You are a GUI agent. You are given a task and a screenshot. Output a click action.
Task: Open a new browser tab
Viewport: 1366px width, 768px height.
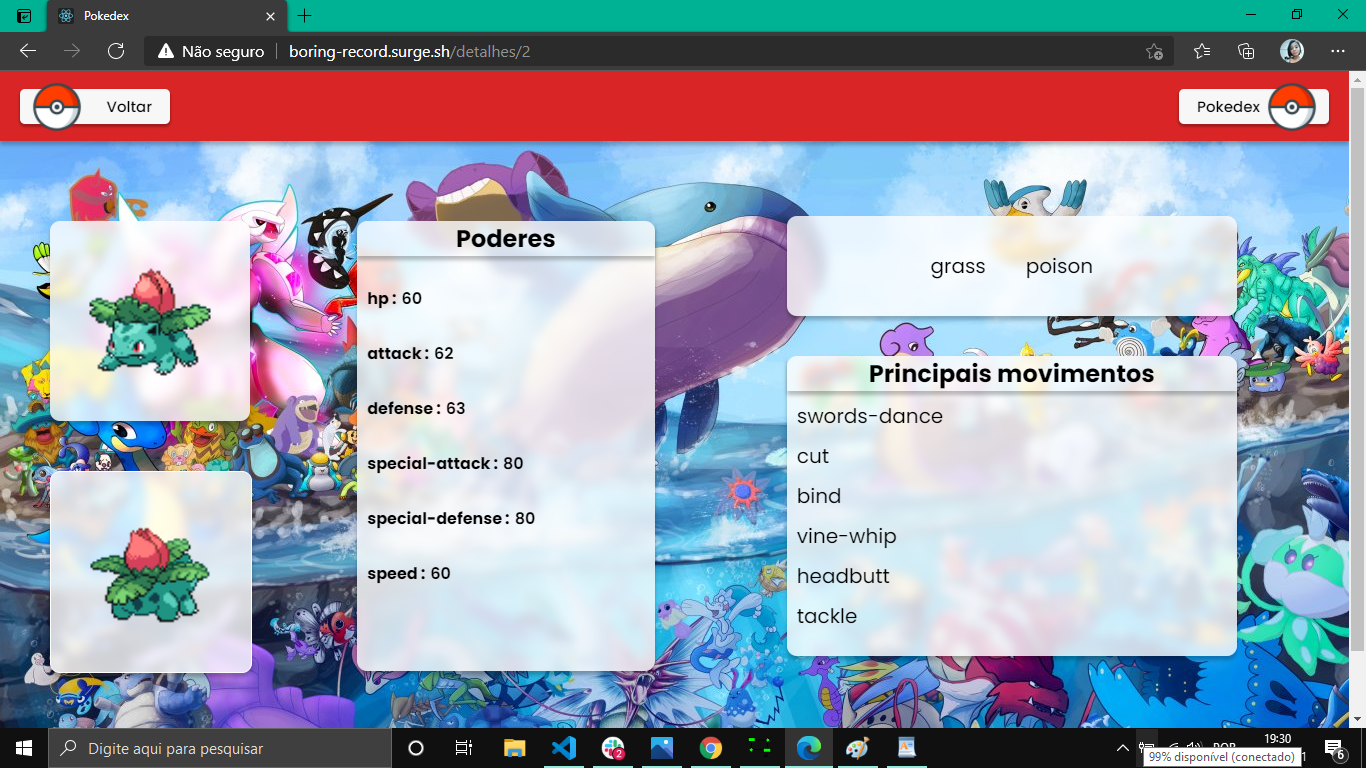pyautogui.click(x=305, y=16)
